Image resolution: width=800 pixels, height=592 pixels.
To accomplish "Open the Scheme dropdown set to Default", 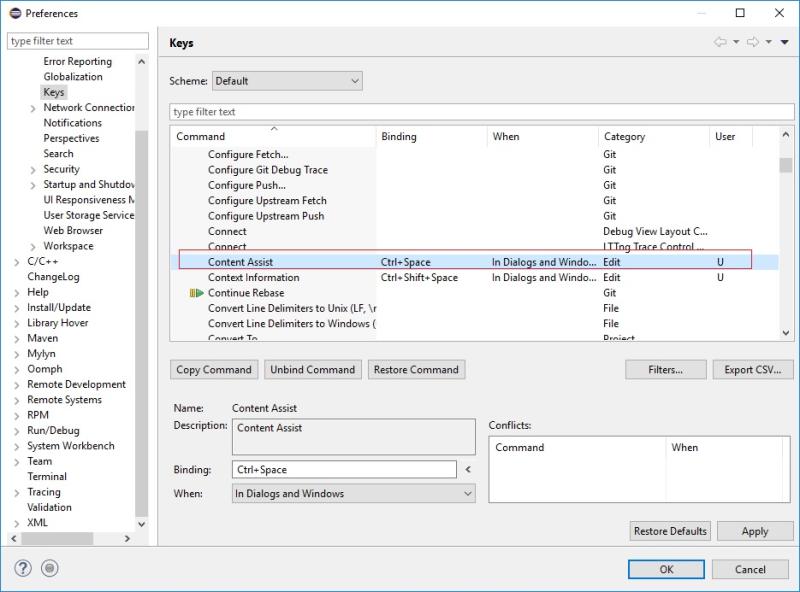I will [287, 81].
